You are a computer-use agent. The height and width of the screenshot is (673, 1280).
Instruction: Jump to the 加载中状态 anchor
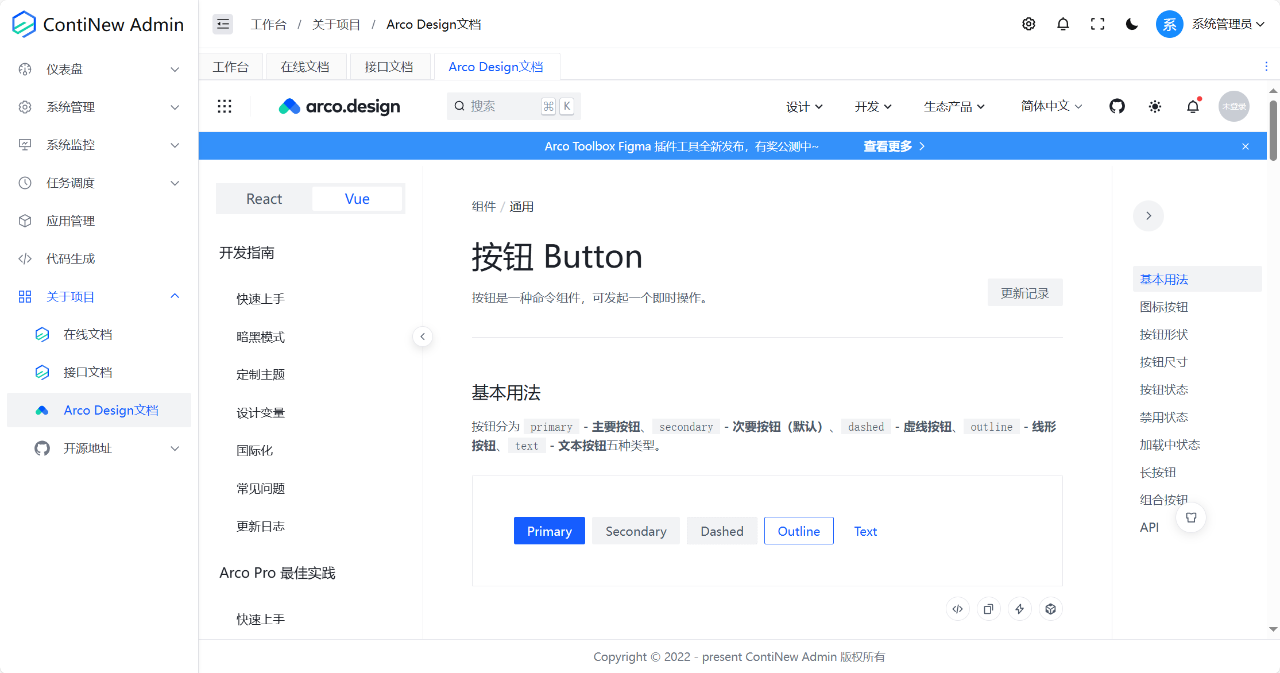pyautogui.click(x=1170, y=445)
